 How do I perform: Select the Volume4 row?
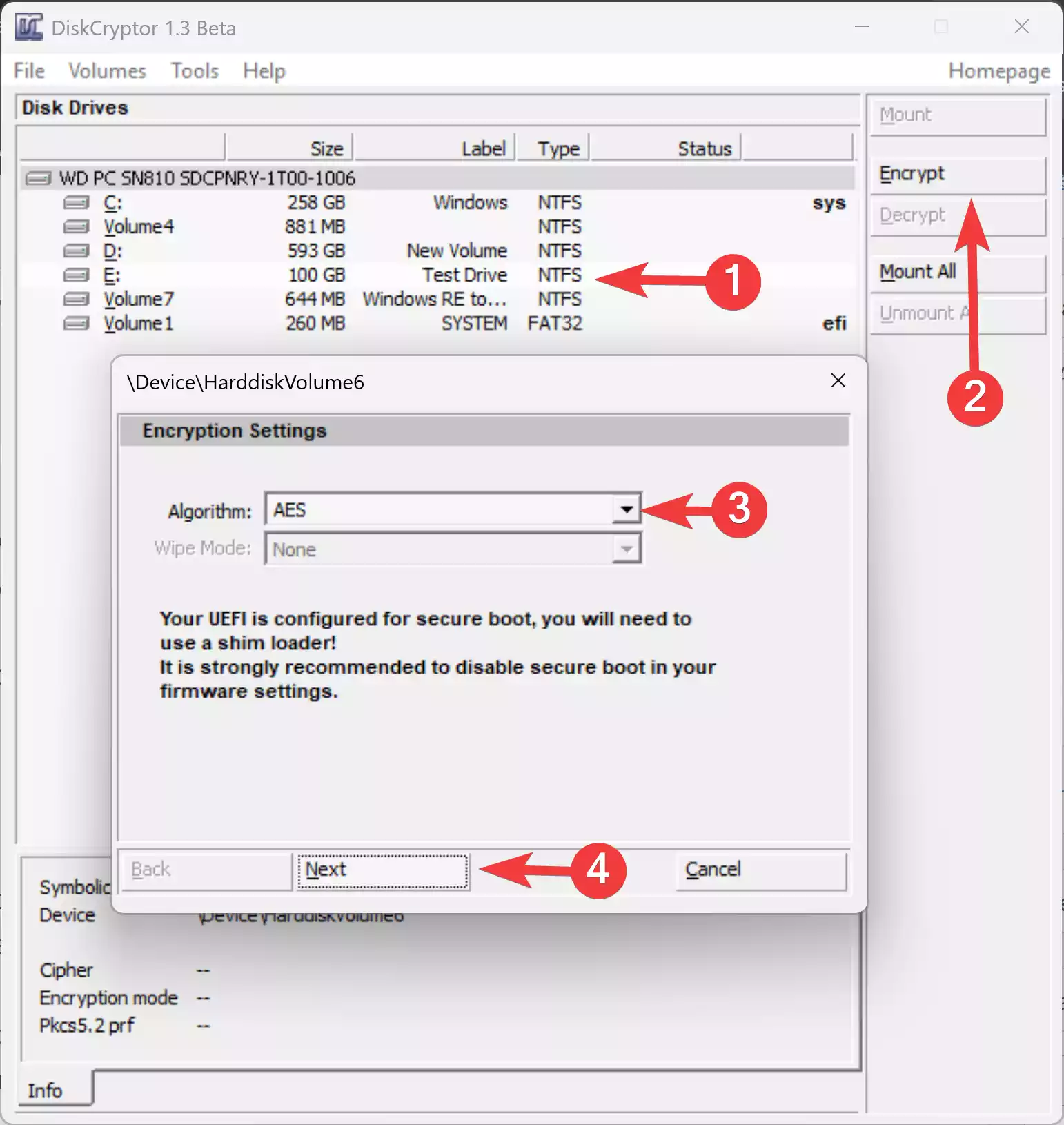[438, 227]
